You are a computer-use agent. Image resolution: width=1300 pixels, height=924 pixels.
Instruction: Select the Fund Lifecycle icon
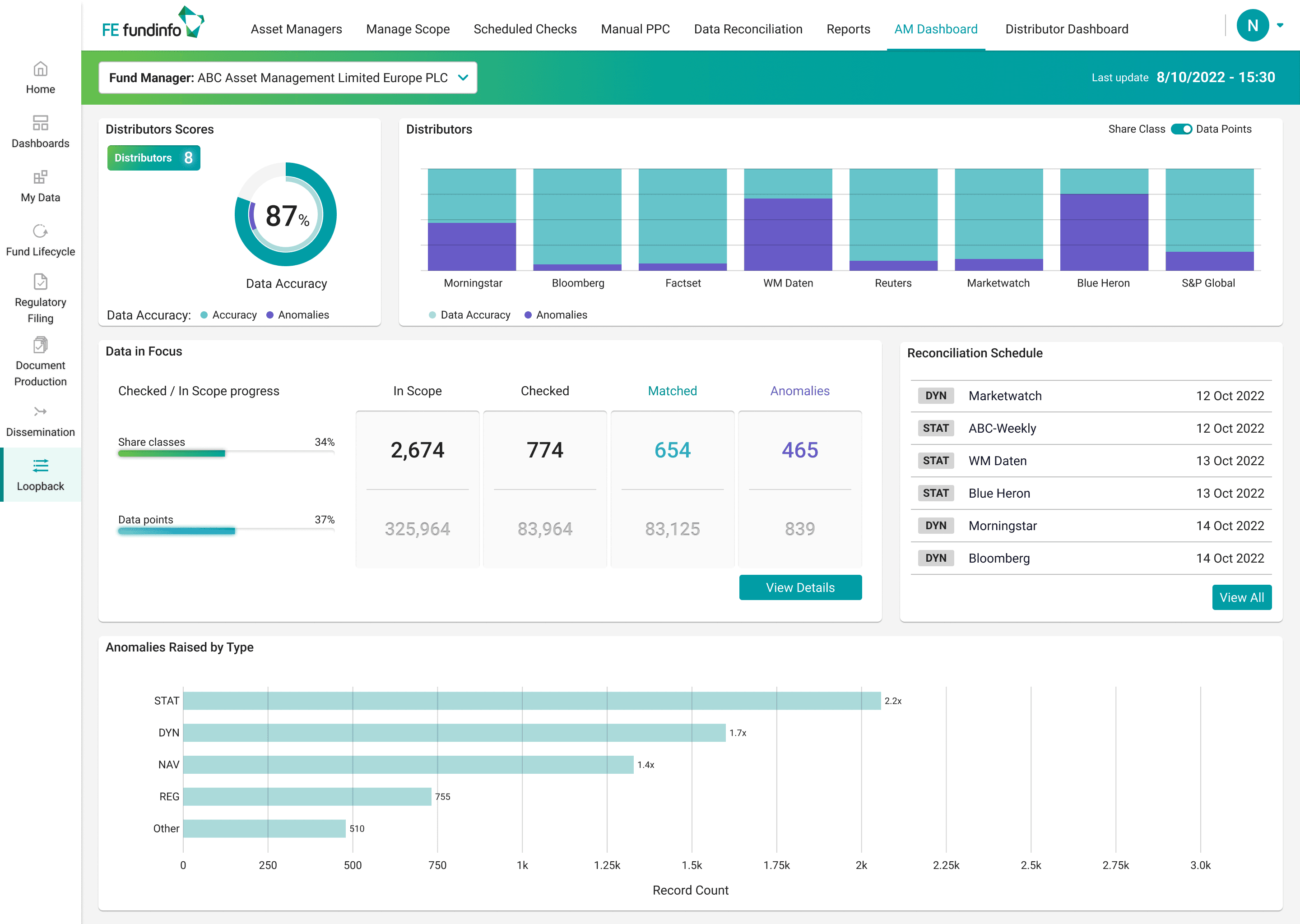click(40, 231)
